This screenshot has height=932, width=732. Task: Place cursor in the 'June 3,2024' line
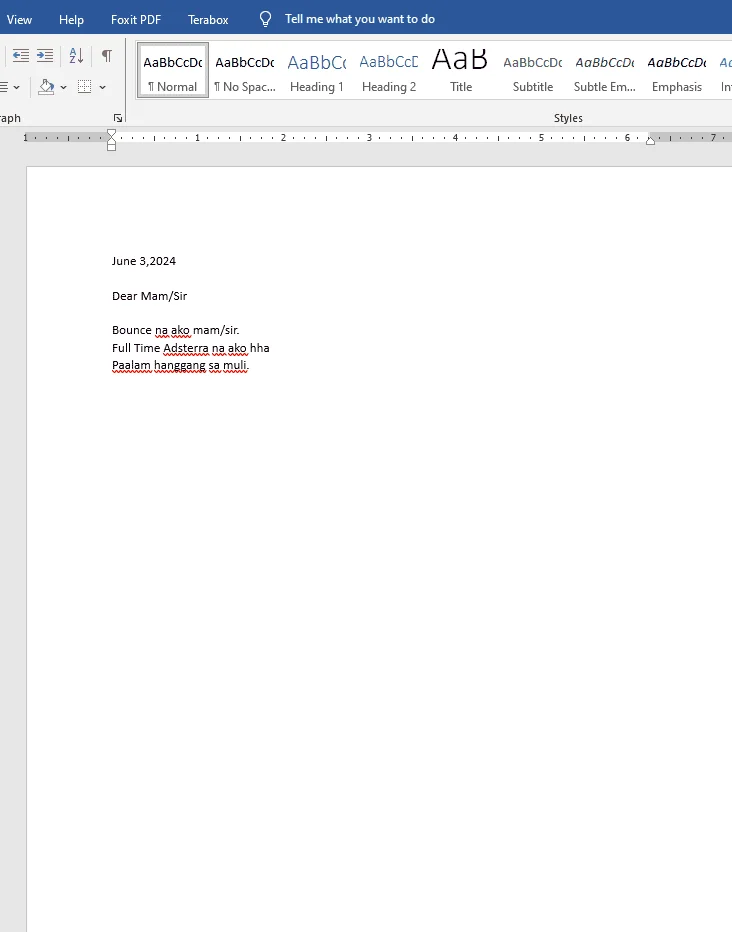pyautogui.click(x=144, y=261)
